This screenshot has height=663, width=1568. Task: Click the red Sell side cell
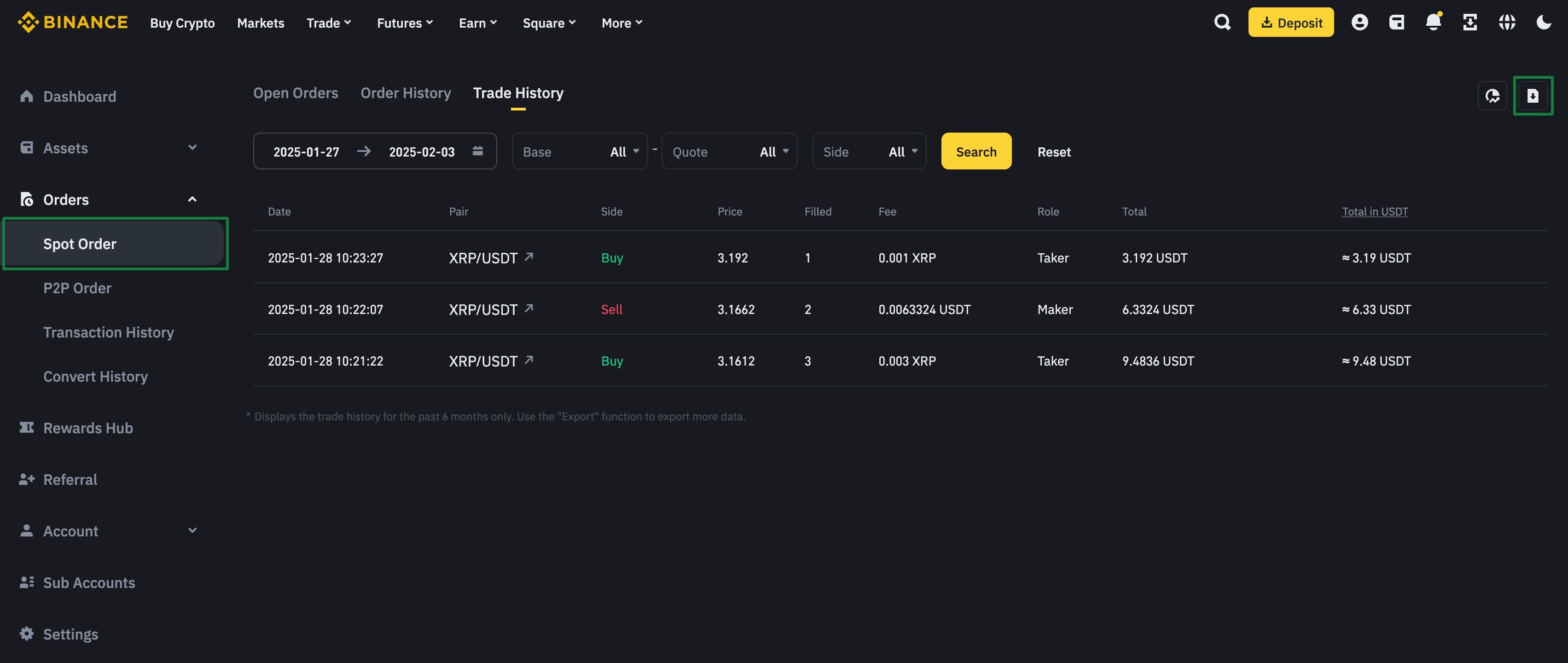611,309
